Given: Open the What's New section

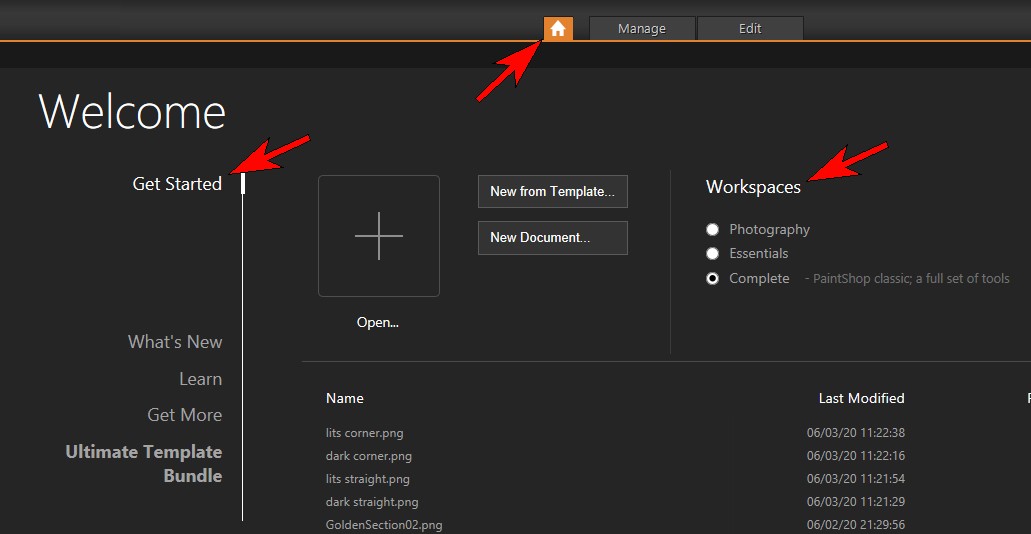Looking at the screenshot, I should click(175, 342).
